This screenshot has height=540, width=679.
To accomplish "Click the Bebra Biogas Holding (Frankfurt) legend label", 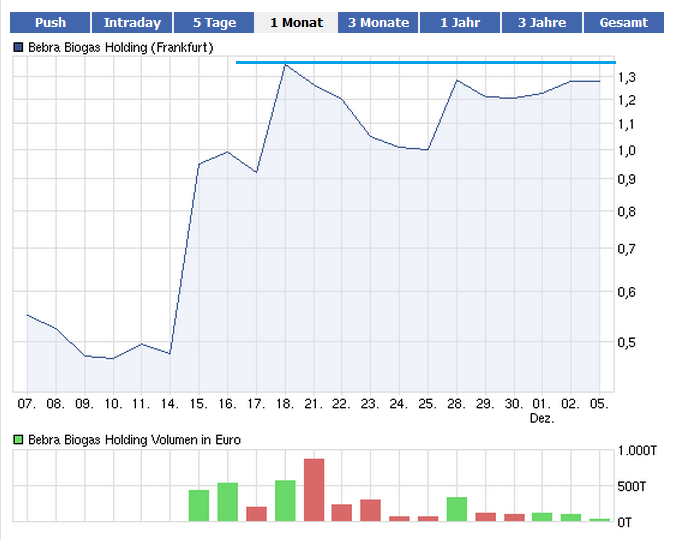I will (x=121, y=47).
